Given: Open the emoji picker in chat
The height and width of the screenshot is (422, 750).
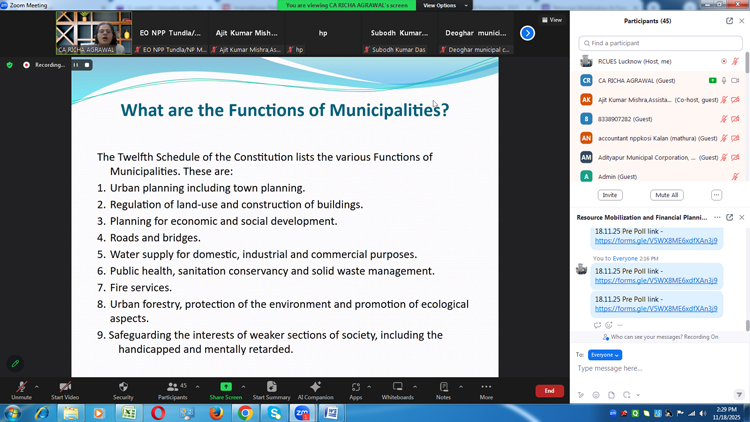Looking at the screenshot, I should coord(596,395).
